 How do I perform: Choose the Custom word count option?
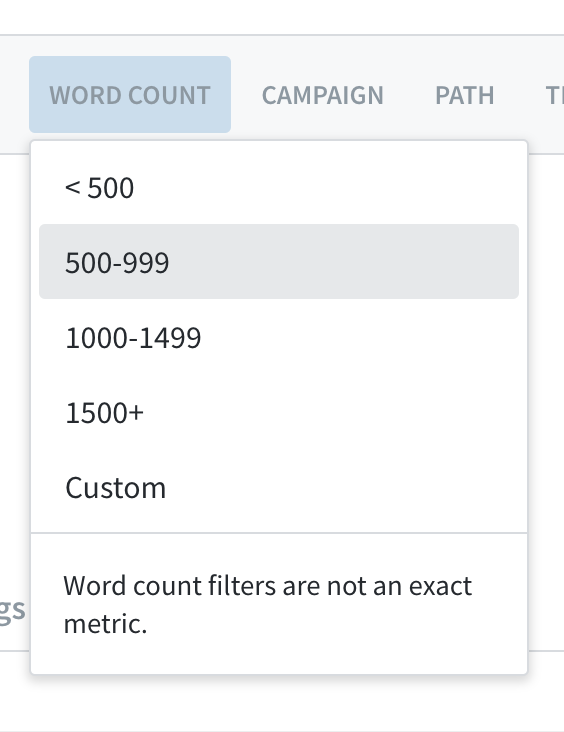coord(279,487)
